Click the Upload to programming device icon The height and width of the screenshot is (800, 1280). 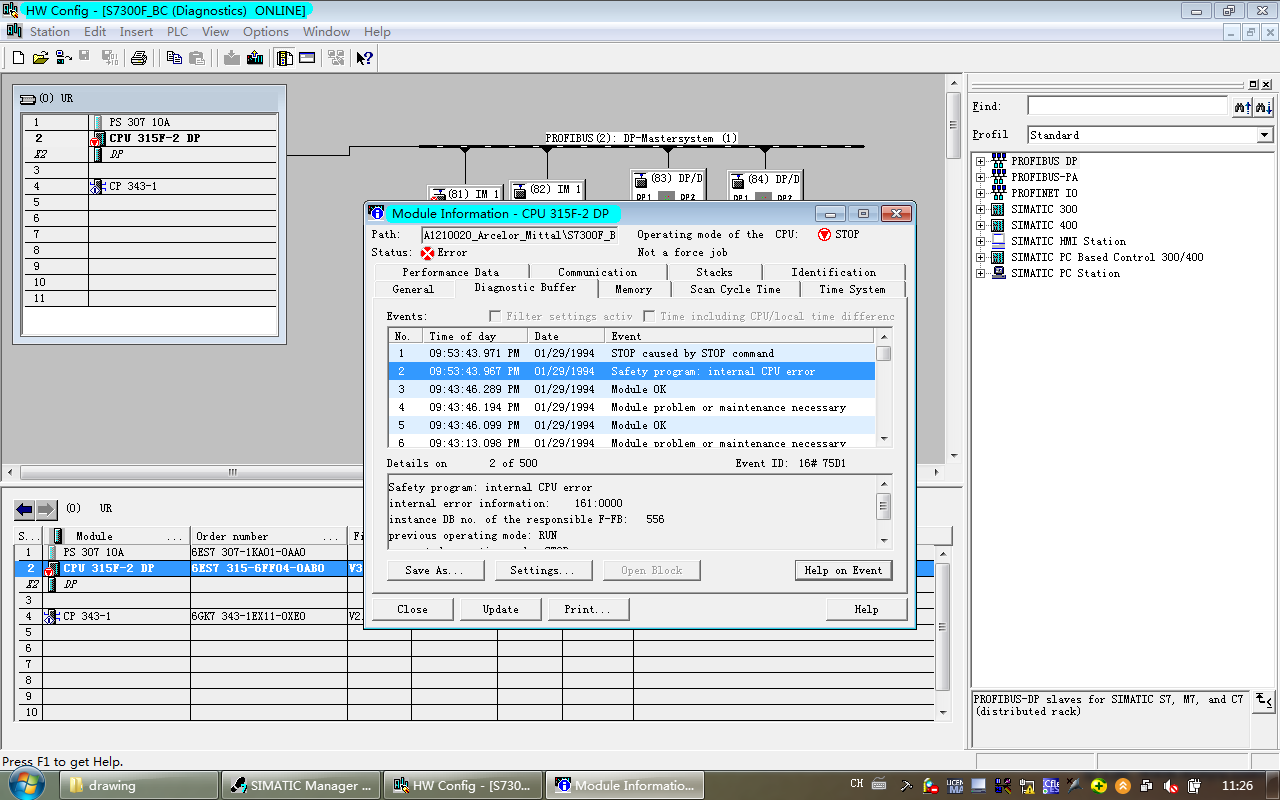[x=255, y=58]
